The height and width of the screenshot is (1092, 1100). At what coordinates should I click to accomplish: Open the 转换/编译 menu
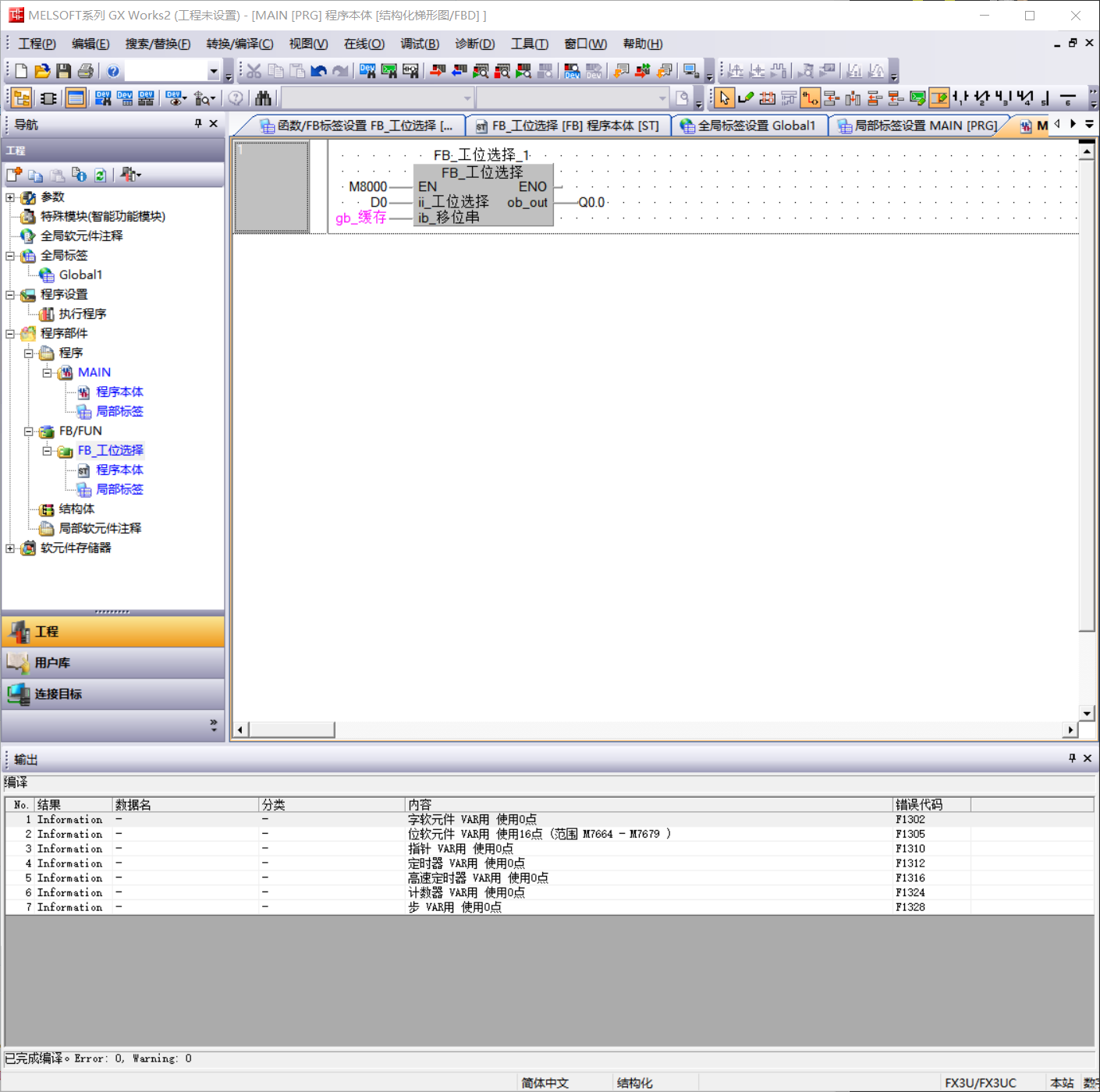(x=240, y=44)
